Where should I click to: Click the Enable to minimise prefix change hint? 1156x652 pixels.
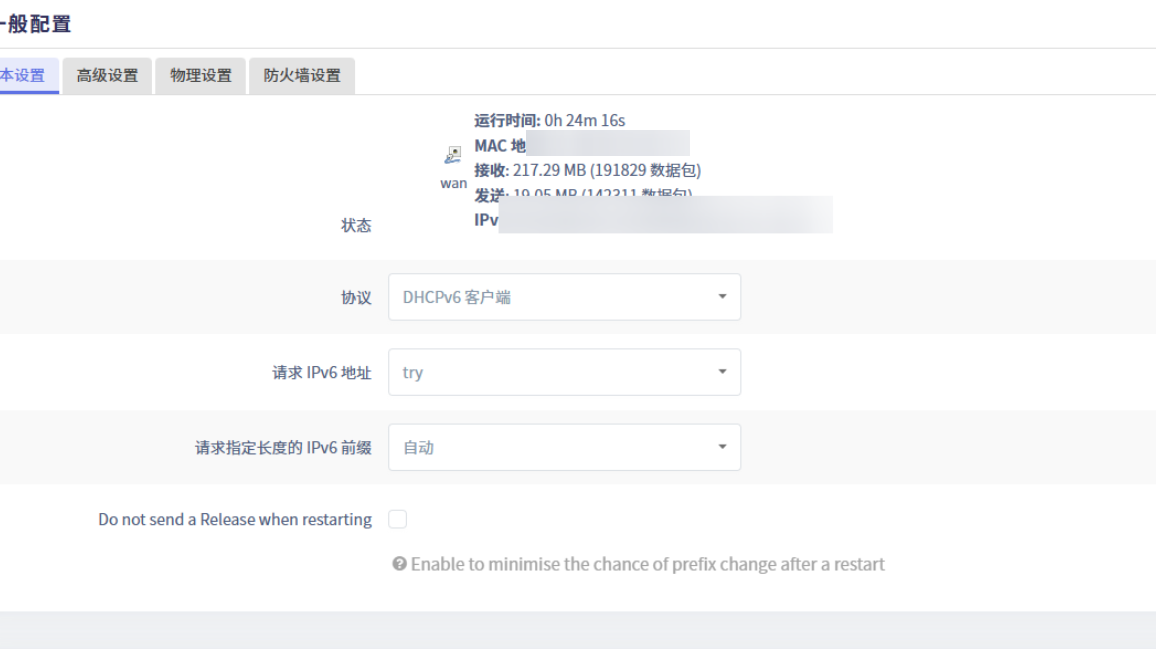(647, 564)
